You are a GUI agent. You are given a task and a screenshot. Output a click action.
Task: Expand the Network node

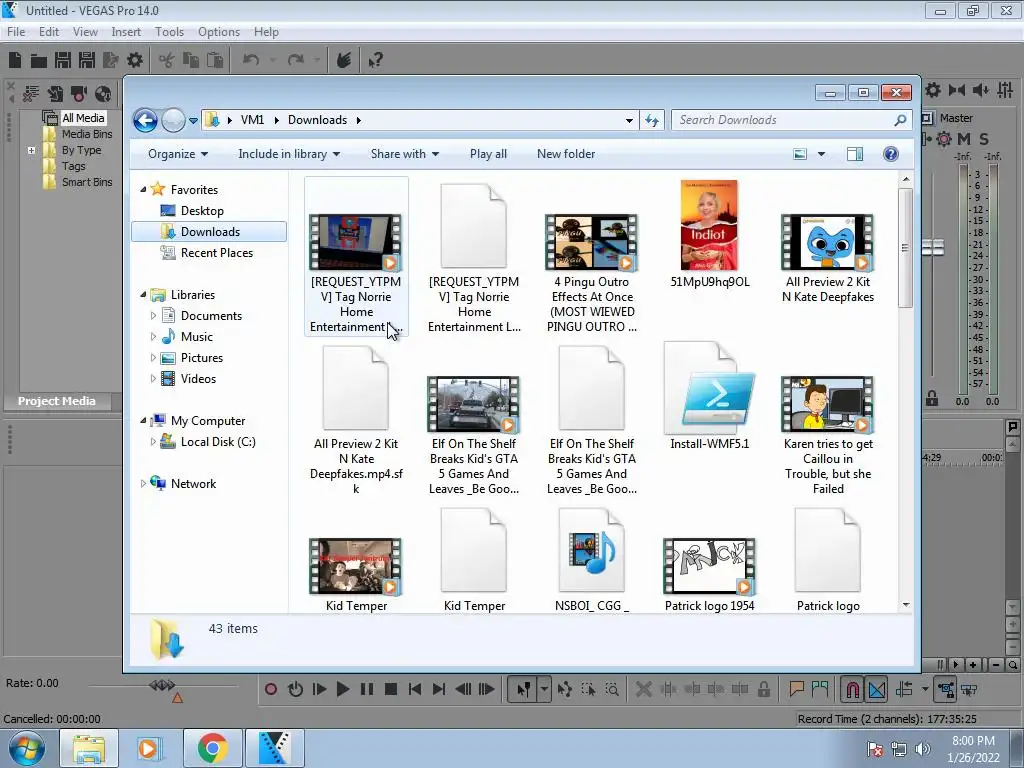click(x=143, y=484)
